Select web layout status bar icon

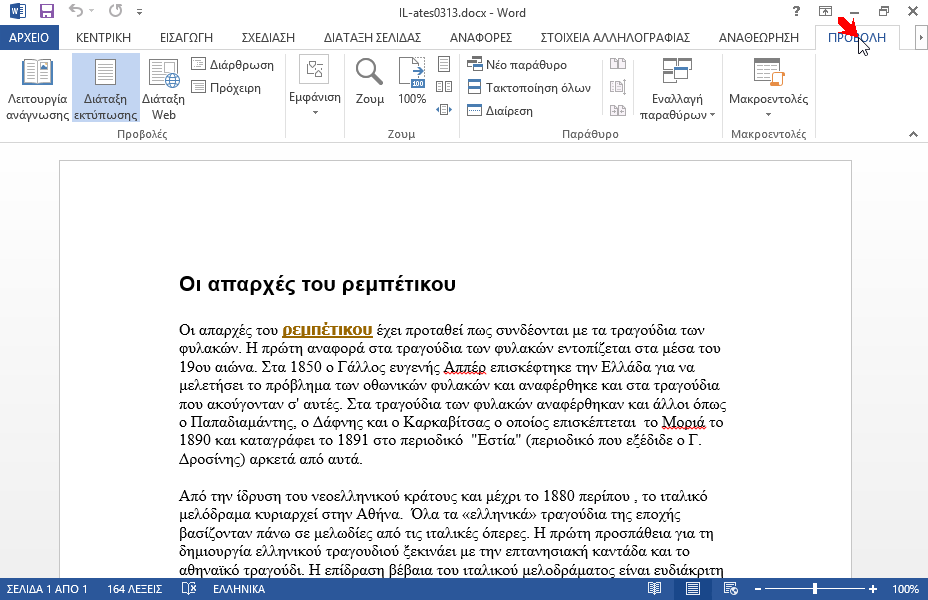[730, 589]
